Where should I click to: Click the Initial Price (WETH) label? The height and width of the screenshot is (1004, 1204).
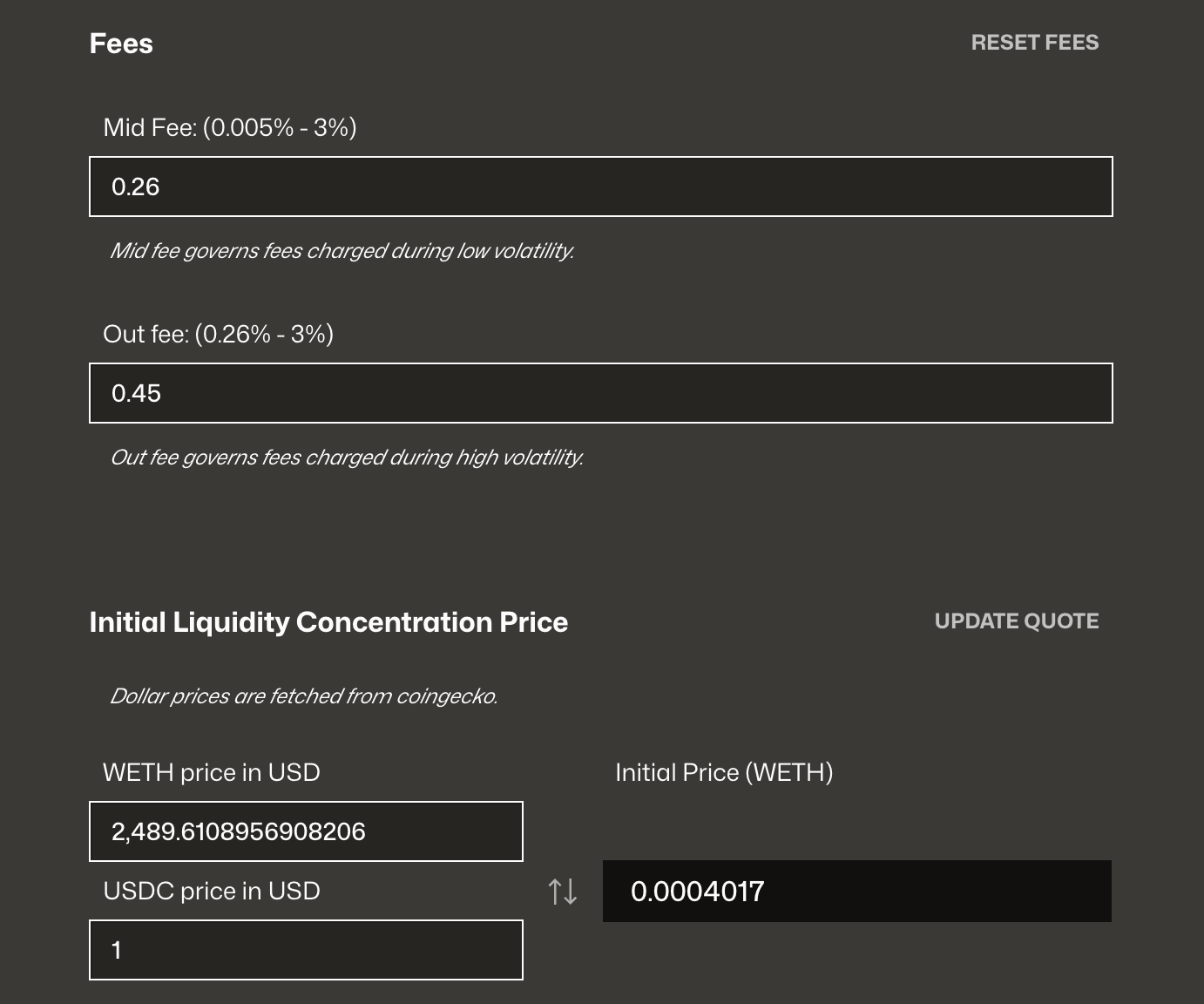click(x=724, y=772)
